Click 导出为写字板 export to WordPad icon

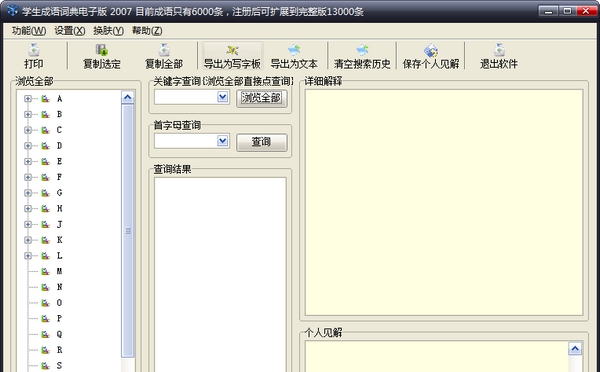tap(232, 50)
